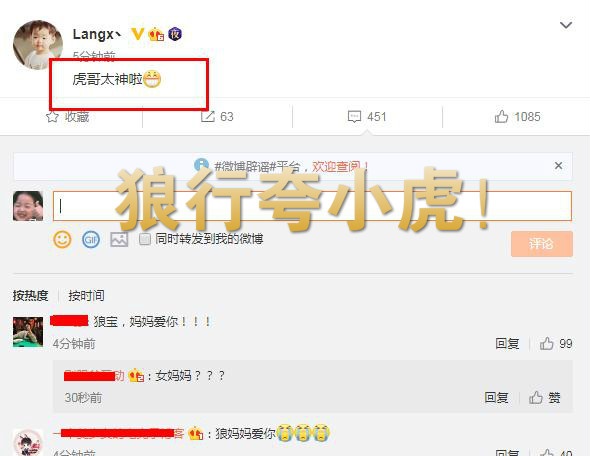This screenshot has height=456, width=590.
Task: Click the 收藏 star icon
Action: 52,117
